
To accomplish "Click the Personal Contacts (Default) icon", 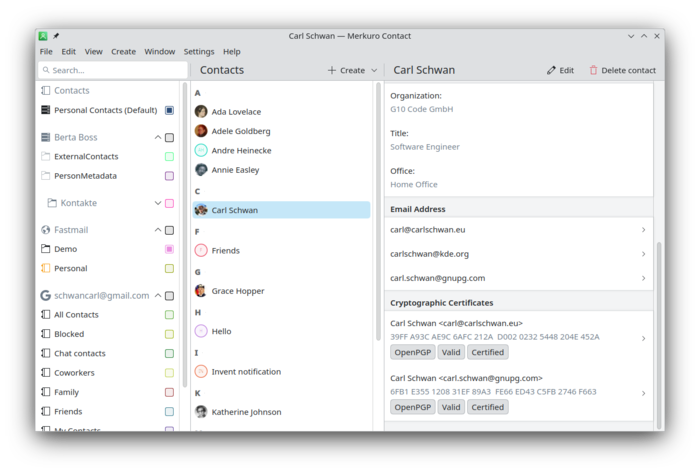I will click(x=46, y=110).
